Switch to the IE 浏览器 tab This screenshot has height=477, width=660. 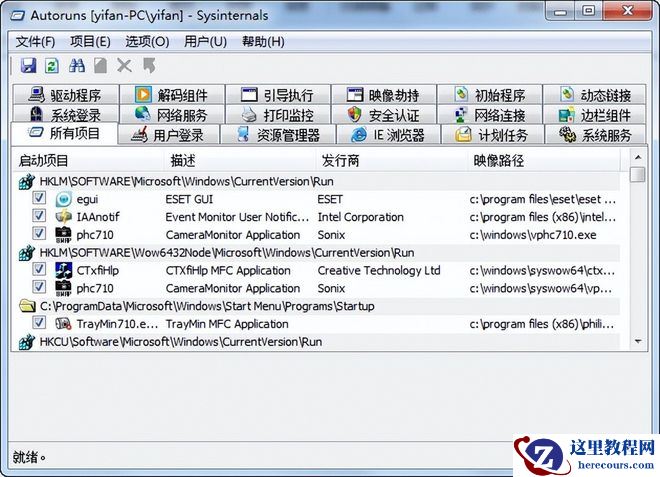(x=389, y=135)
